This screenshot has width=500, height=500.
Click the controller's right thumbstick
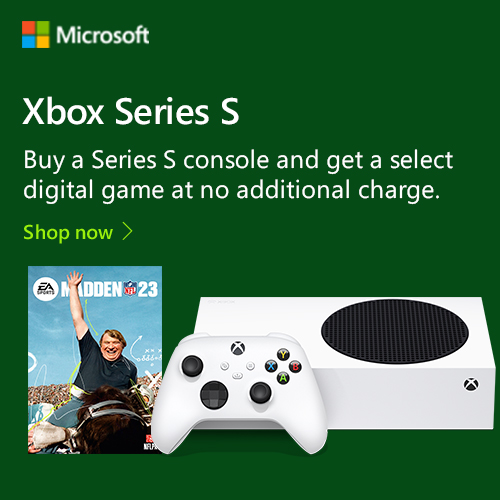pyautogui.click(x=260, y=393)
